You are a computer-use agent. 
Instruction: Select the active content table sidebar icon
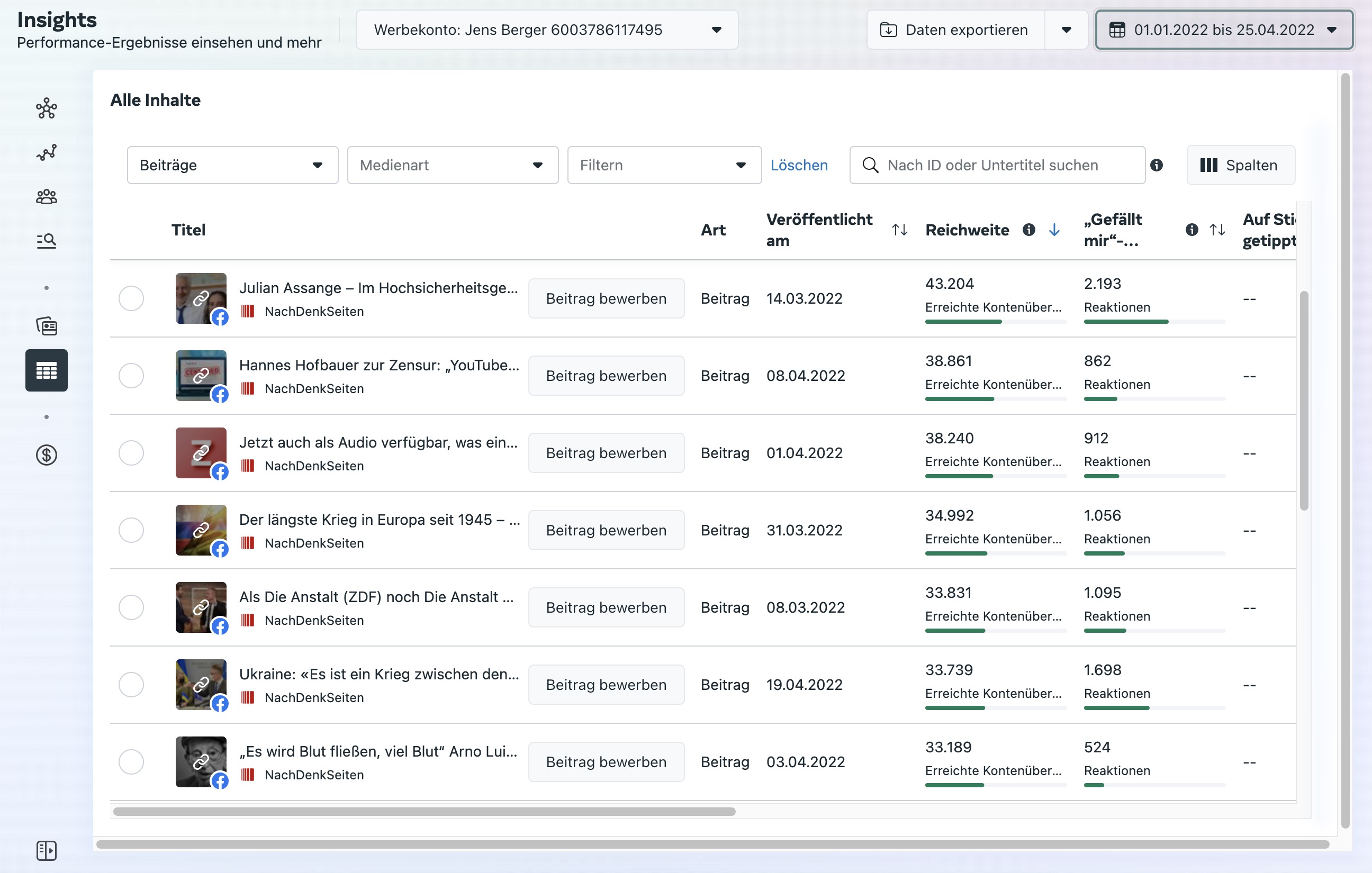(46, 370)
